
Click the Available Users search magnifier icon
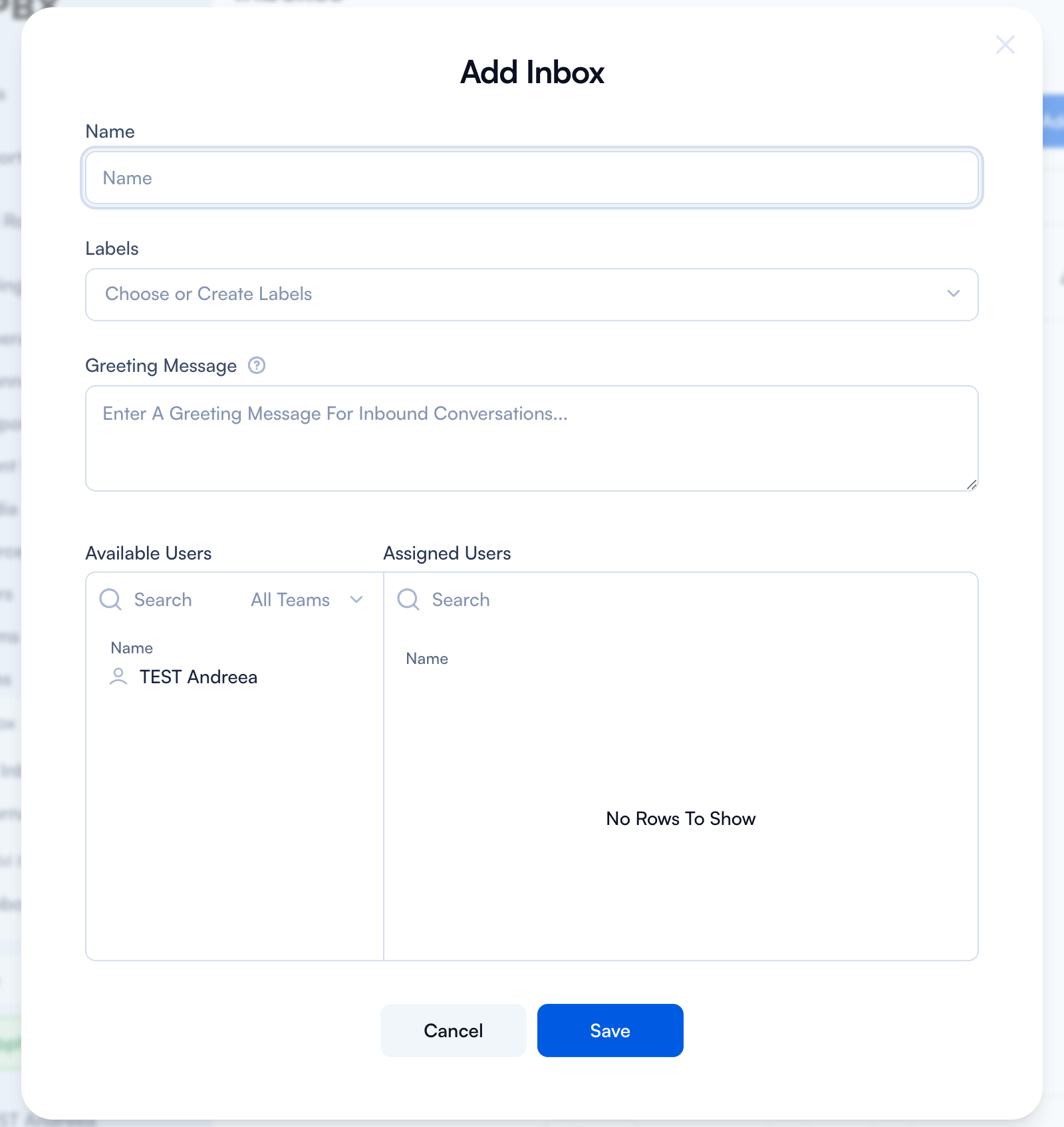110,599
